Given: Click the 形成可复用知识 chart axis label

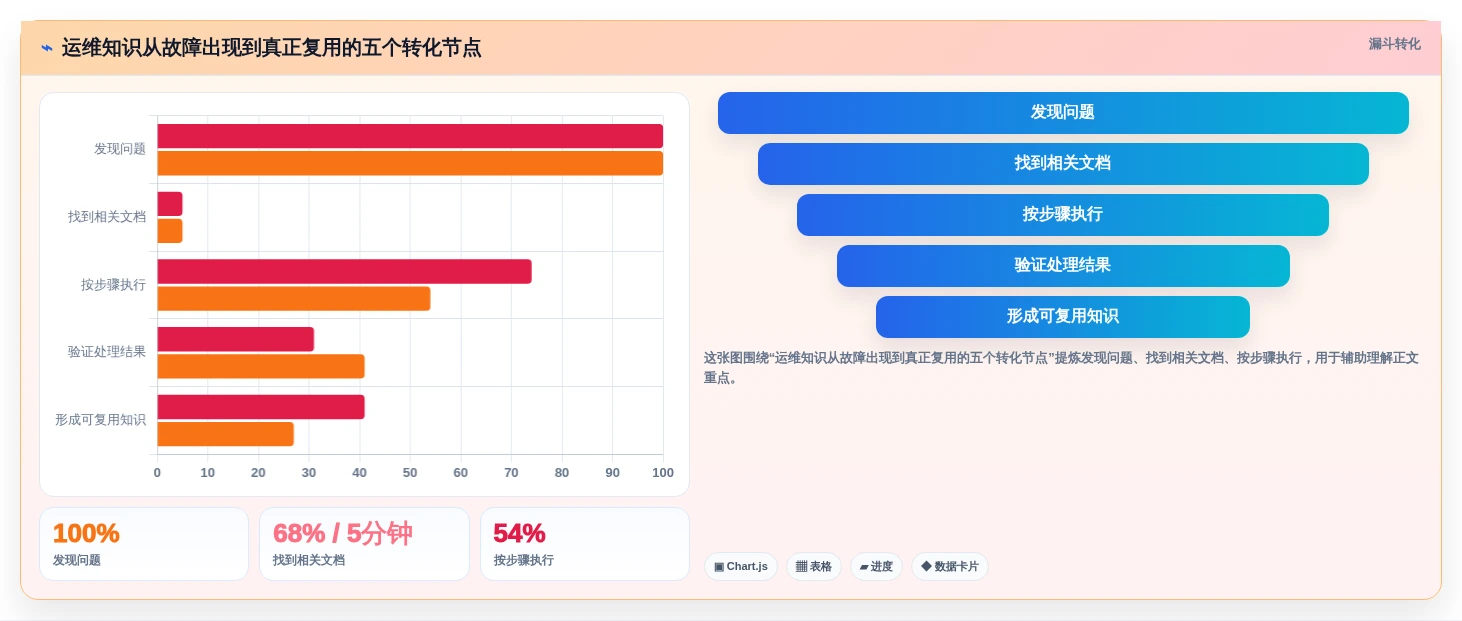Looking at the screenshot, I should pos(100,420).
